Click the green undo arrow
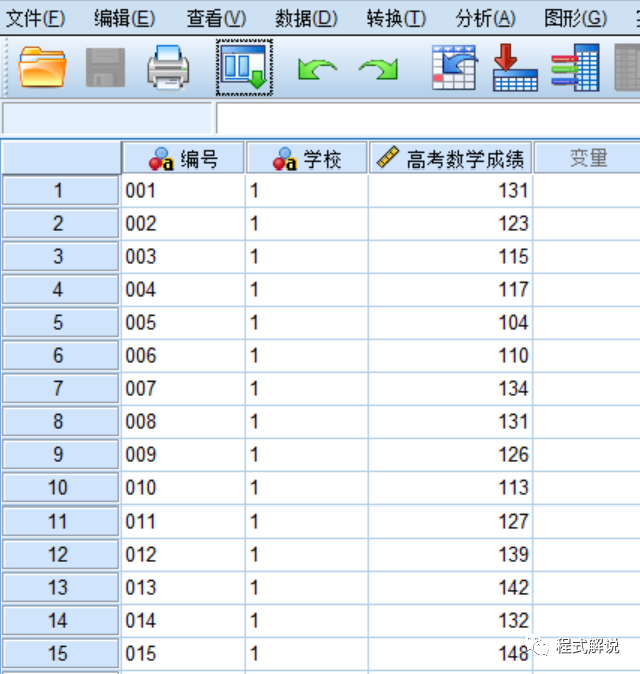 (317, 69)
